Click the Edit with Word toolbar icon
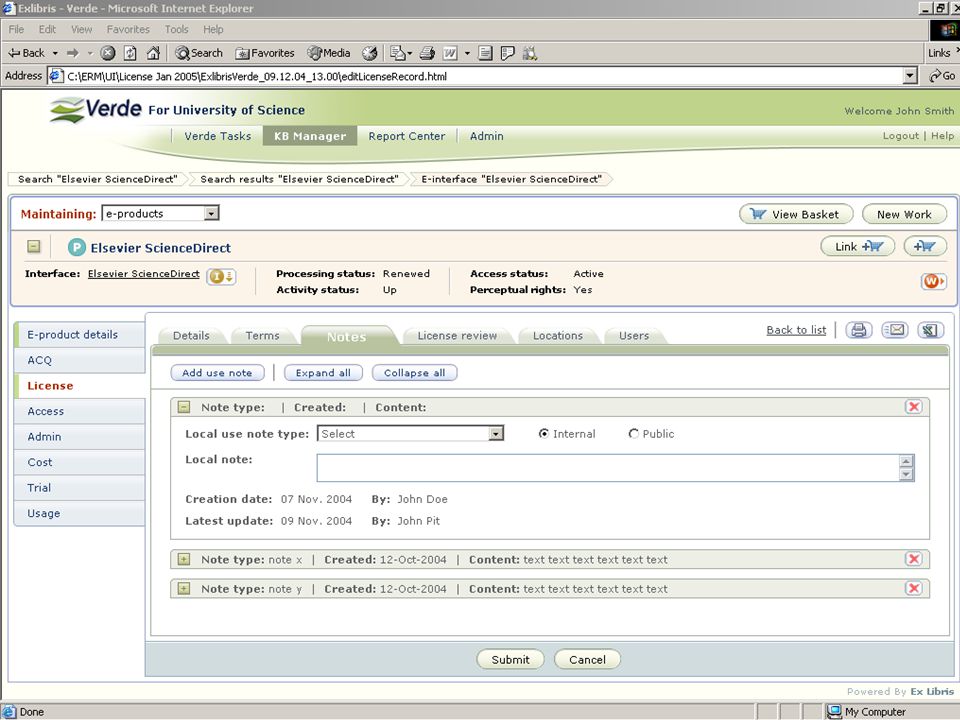This screenshot has height=720, width=960. tap(450, 53)
